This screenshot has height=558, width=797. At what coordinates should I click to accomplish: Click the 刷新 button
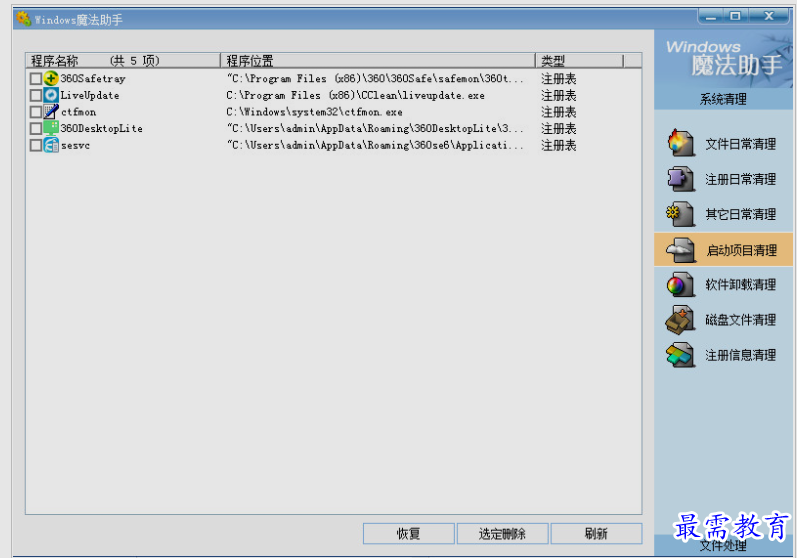[x=596, y=534]
